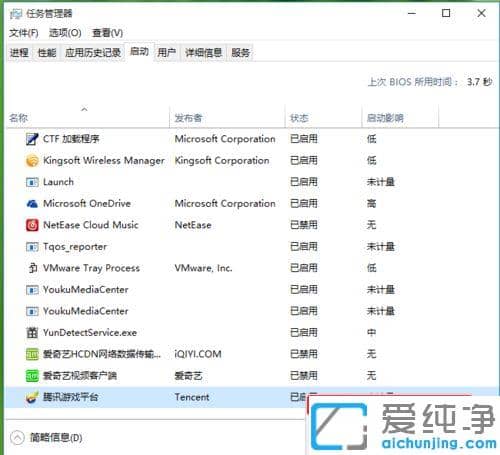Click the CTF 加载程序 row icon
Image resolution: width=500 pixels, height=455 pixels.
(x=32, y=139)
